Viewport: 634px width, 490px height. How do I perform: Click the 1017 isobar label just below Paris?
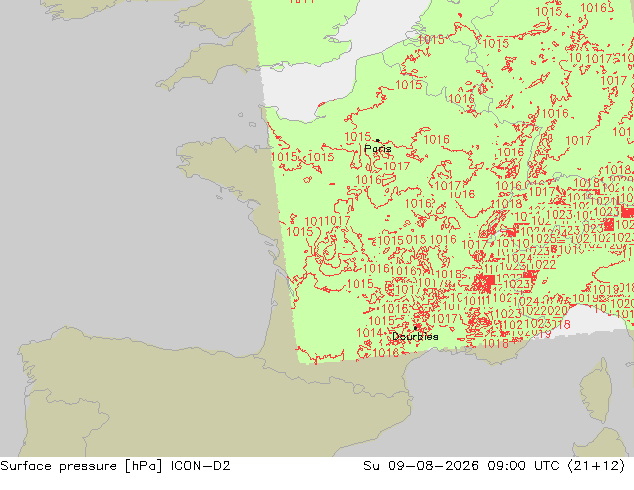(x=397, y=166)
